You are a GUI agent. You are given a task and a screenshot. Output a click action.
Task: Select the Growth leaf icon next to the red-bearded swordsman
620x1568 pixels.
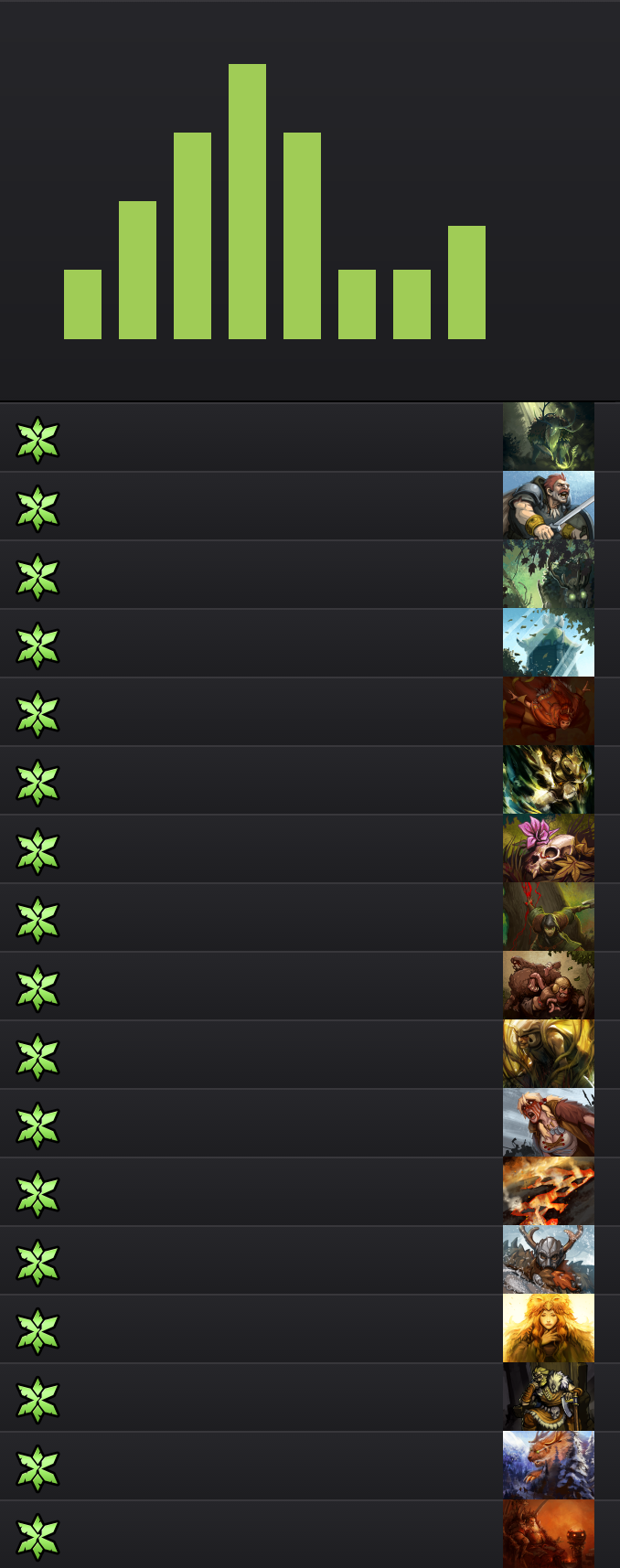coord(37,508)
